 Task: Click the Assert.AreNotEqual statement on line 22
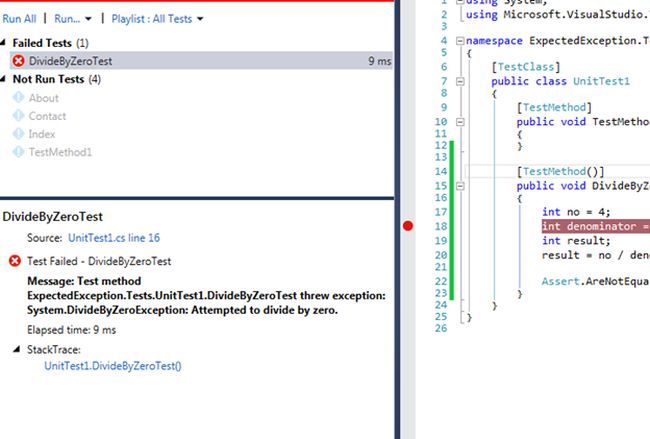(x=595, y=281)
